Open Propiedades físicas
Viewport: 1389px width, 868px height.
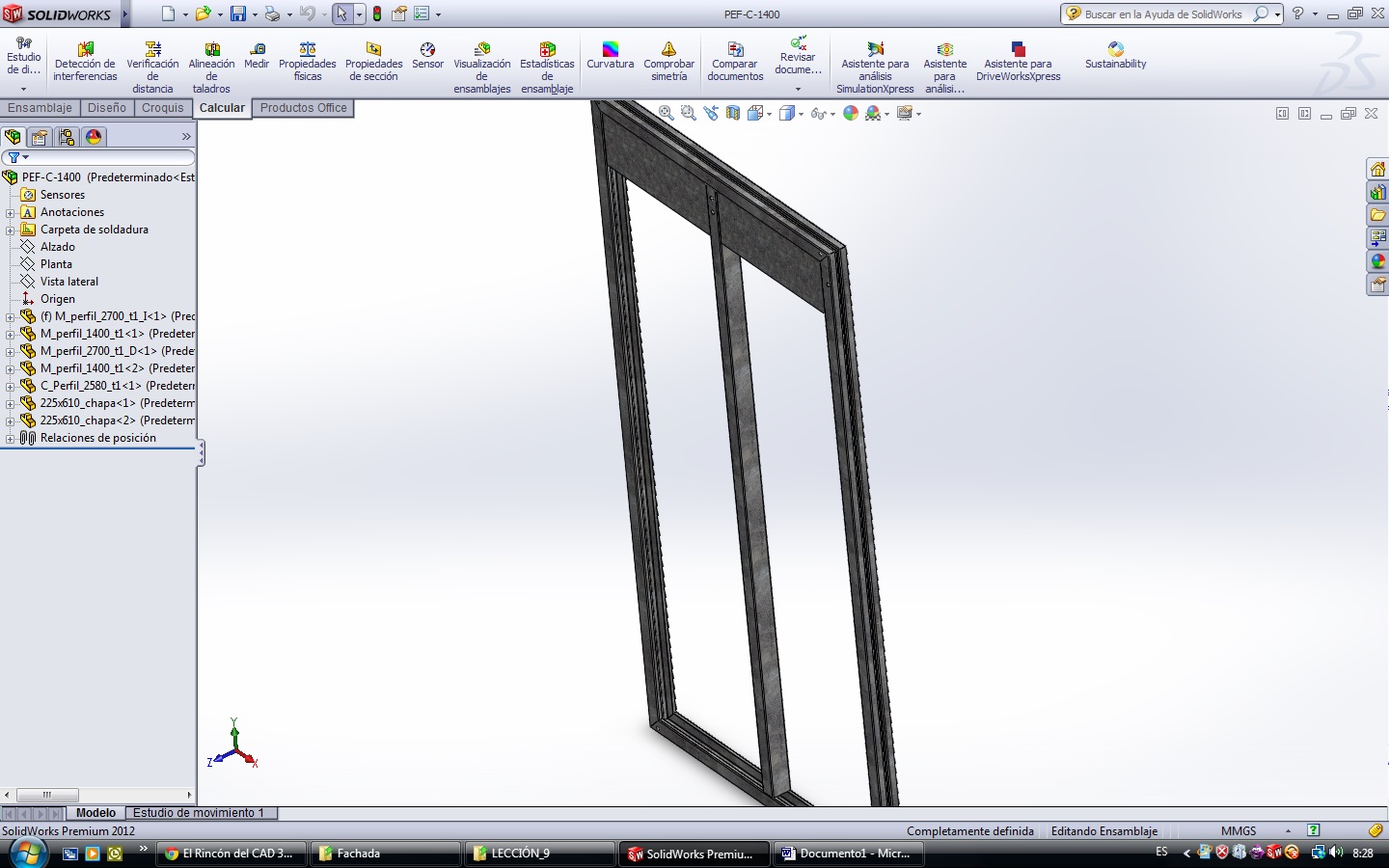point(308,62)
